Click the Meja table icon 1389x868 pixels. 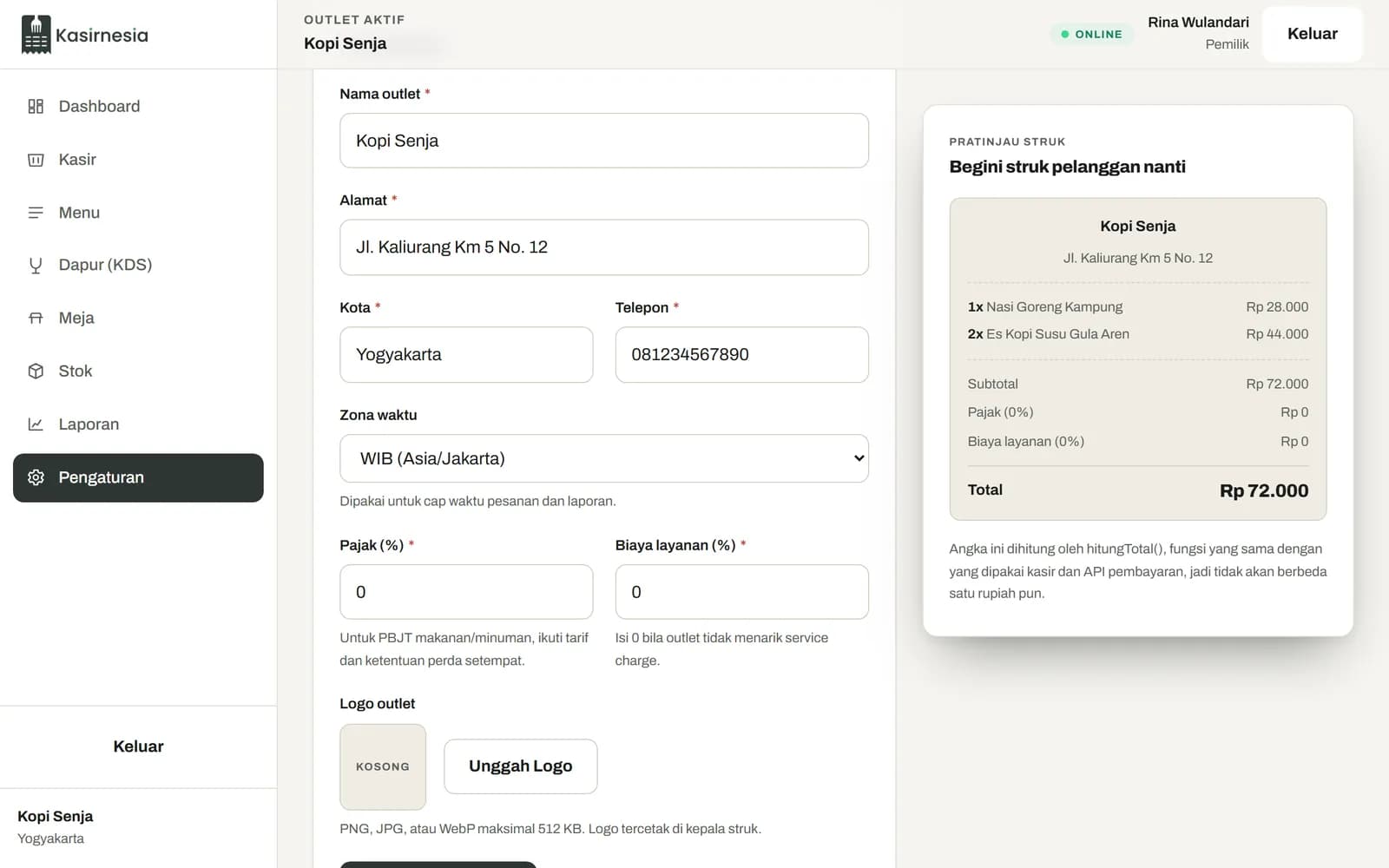(36, 319)
